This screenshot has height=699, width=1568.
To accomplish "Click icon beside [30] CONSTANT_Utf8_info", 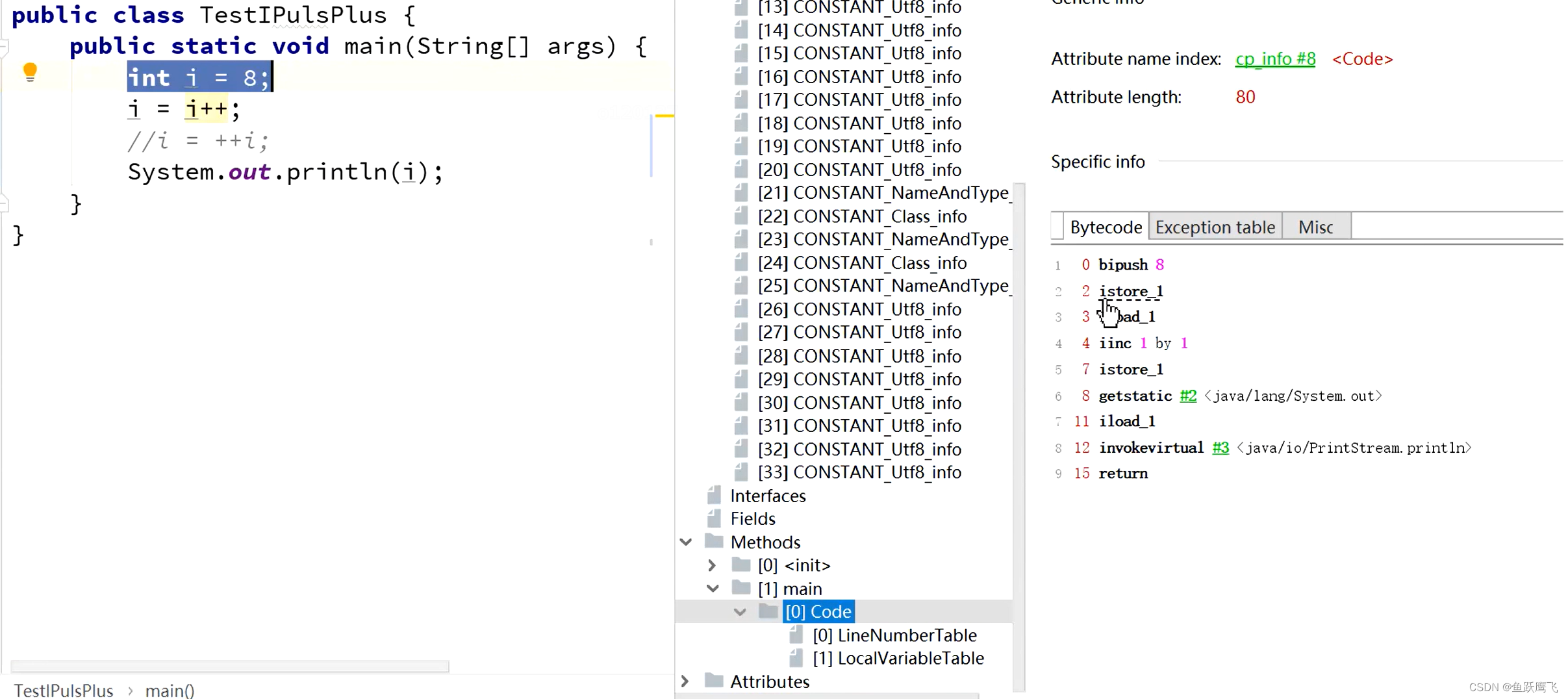I will (x=741, y=402).
